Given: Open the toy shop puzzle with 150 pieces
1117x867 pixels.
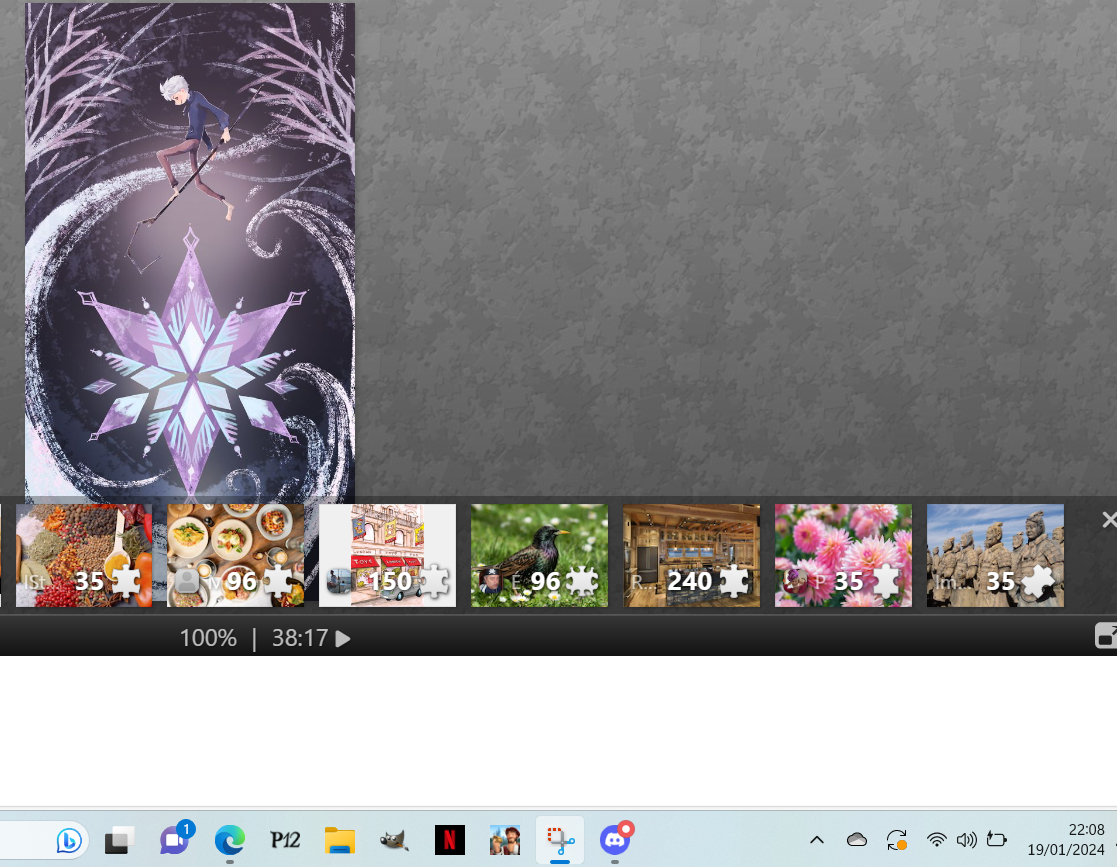Looking at the screenshot, I should [x=388, y=556].
